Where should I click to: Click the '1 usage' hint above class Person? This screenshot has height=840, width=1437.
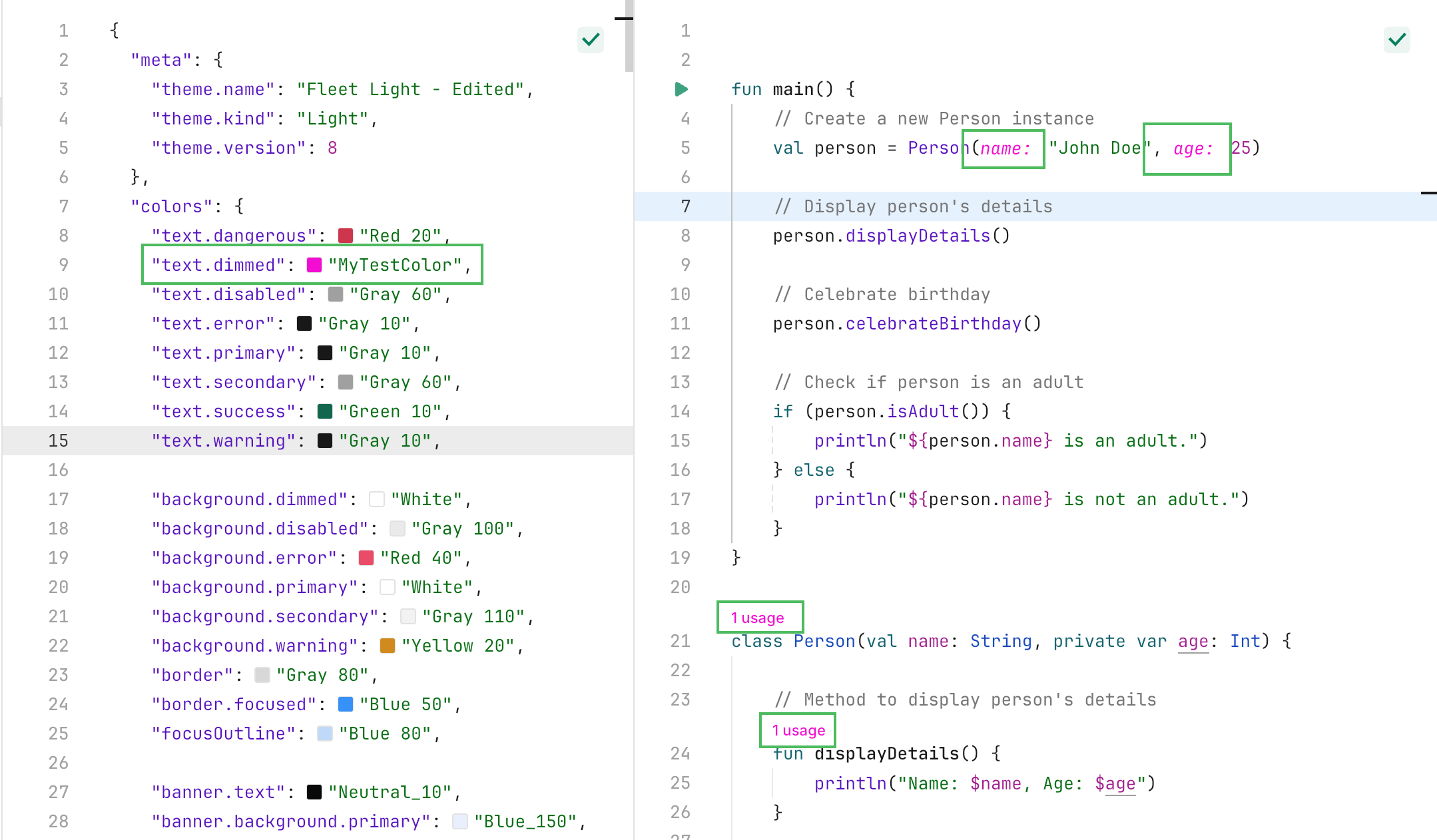click(x=758, y=618)
